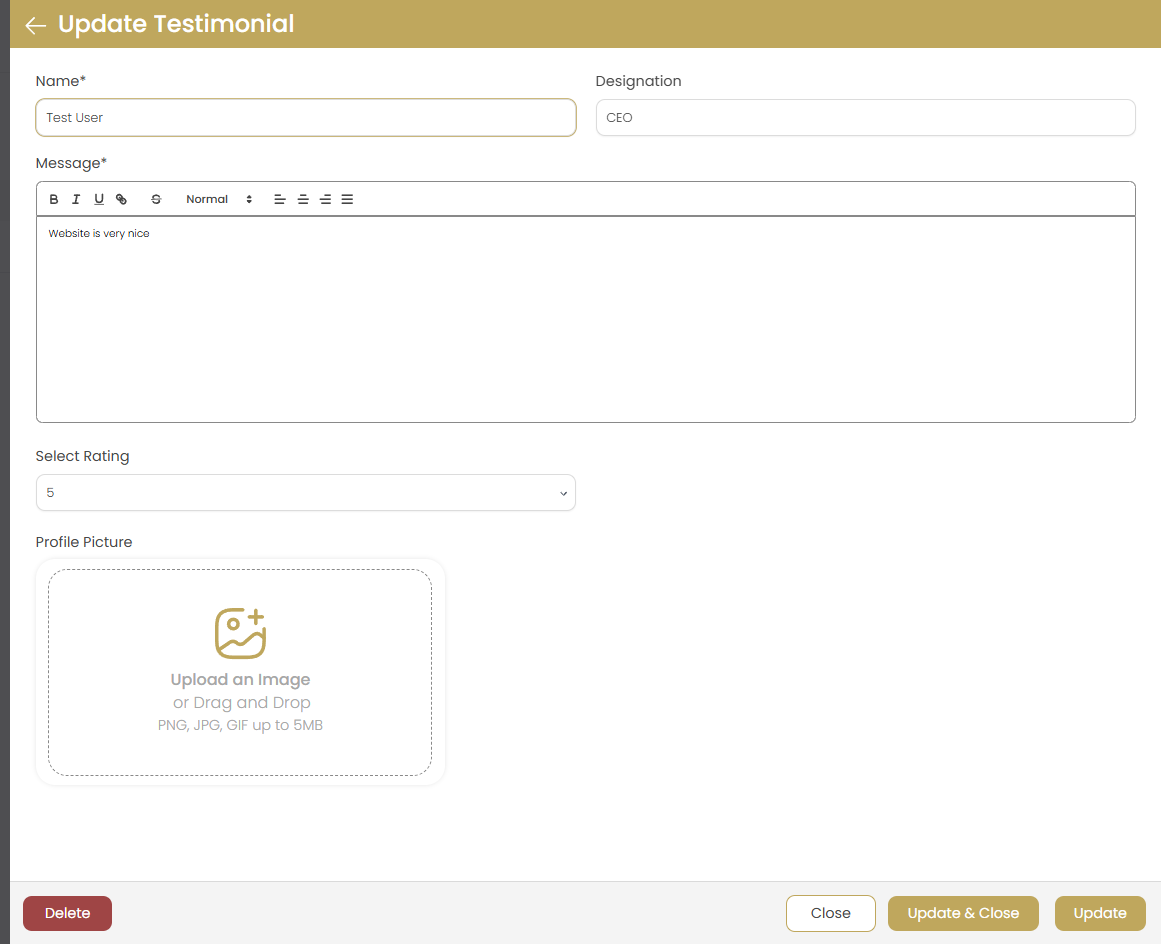This screenshot has width=1161, height=944.
Task: Edit the Name field containing Test User
Action: tap(305, 117)
